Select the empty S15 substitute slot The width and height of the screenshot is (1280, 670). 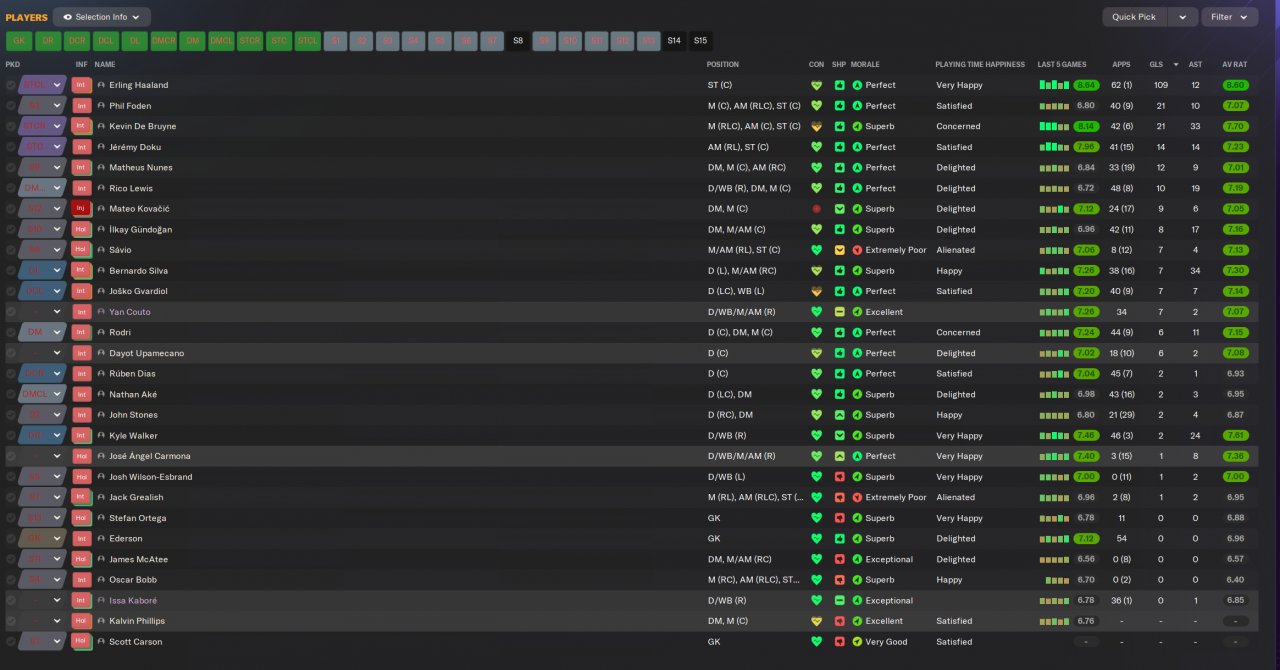(700, 41)
